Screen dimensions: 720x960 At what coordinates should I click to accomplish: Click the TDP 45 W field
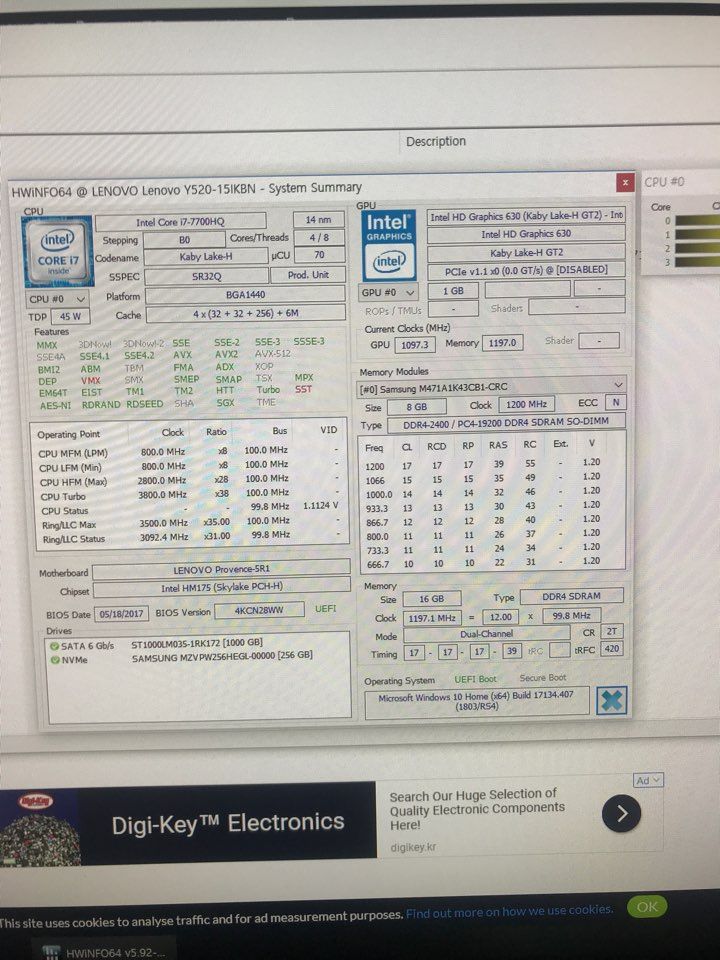pos(70,317)
